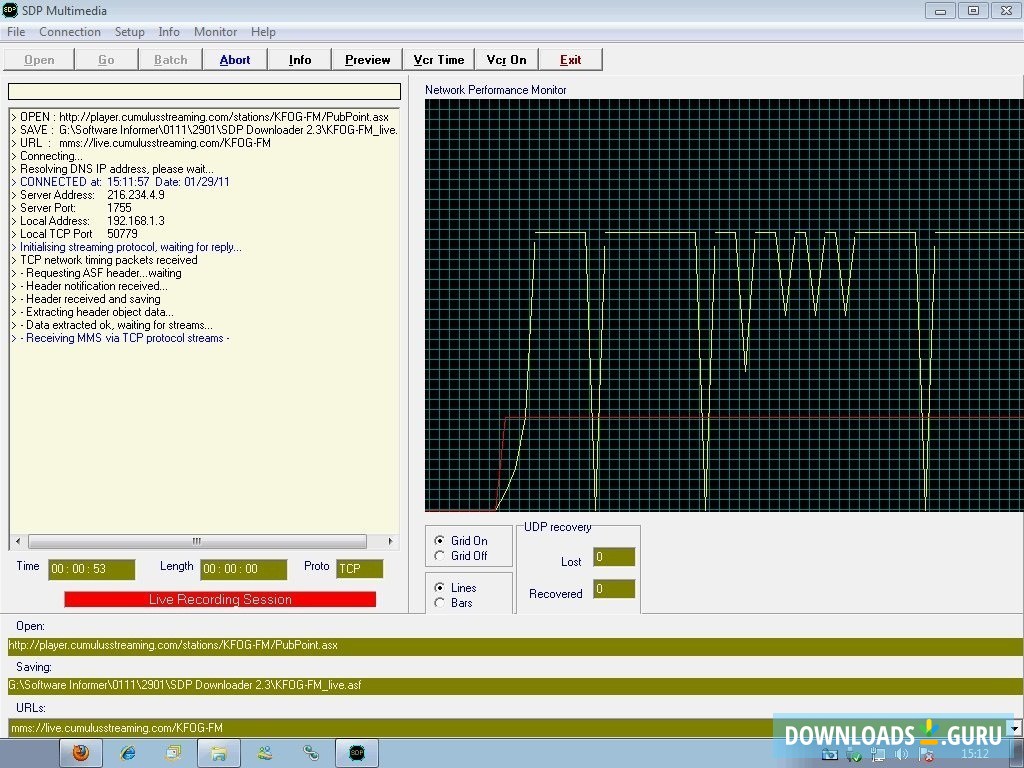Open the Monitor menu
This screenshot has width=1024, height=768.
[x=215, y=31]
